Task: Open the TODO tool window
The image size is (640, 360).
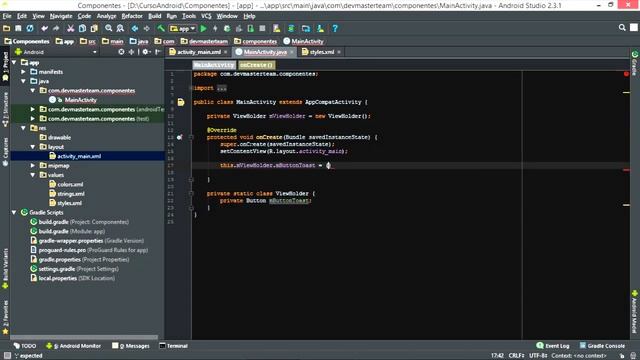Action: click(25, 346)
